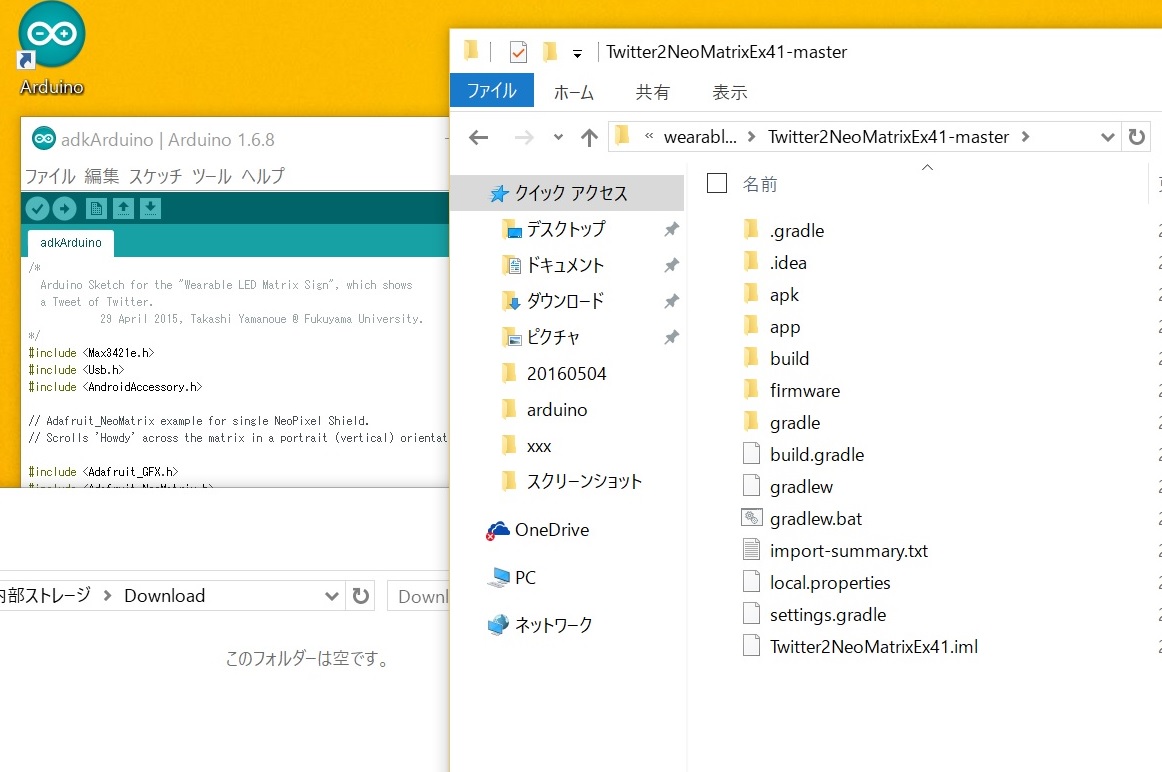This screenshot has width=1162, height=772.
Task: Click the 内部ストレージ breadcrumb in back window
Action: (x=45, y=596)
